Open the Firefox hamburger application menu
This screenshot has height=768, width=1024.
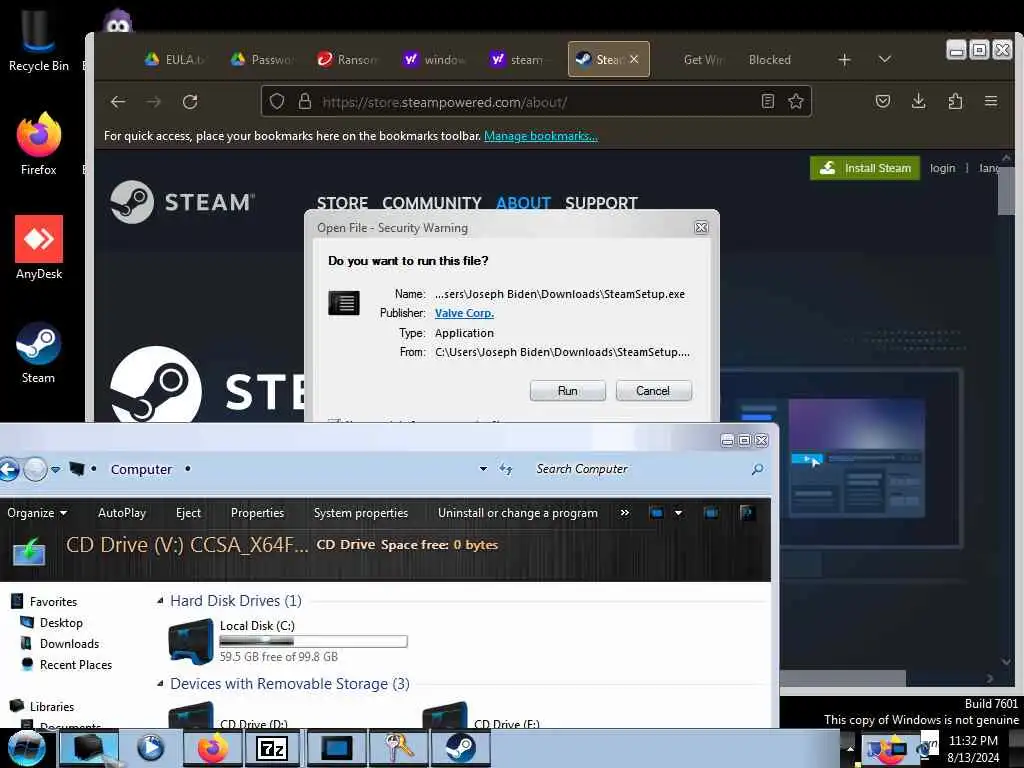[991, 101]
